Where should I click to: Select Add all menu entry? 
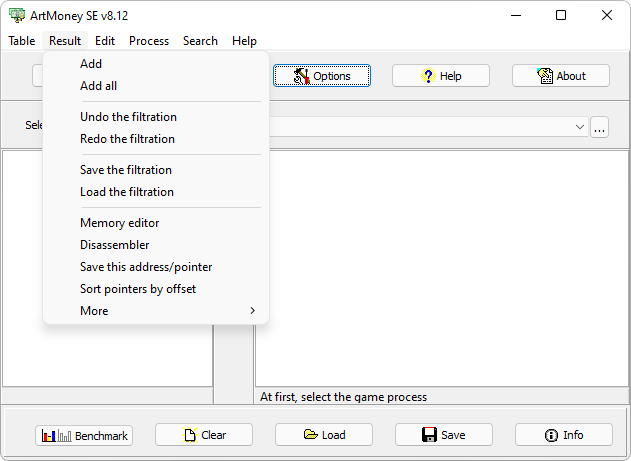coord(98,86)
